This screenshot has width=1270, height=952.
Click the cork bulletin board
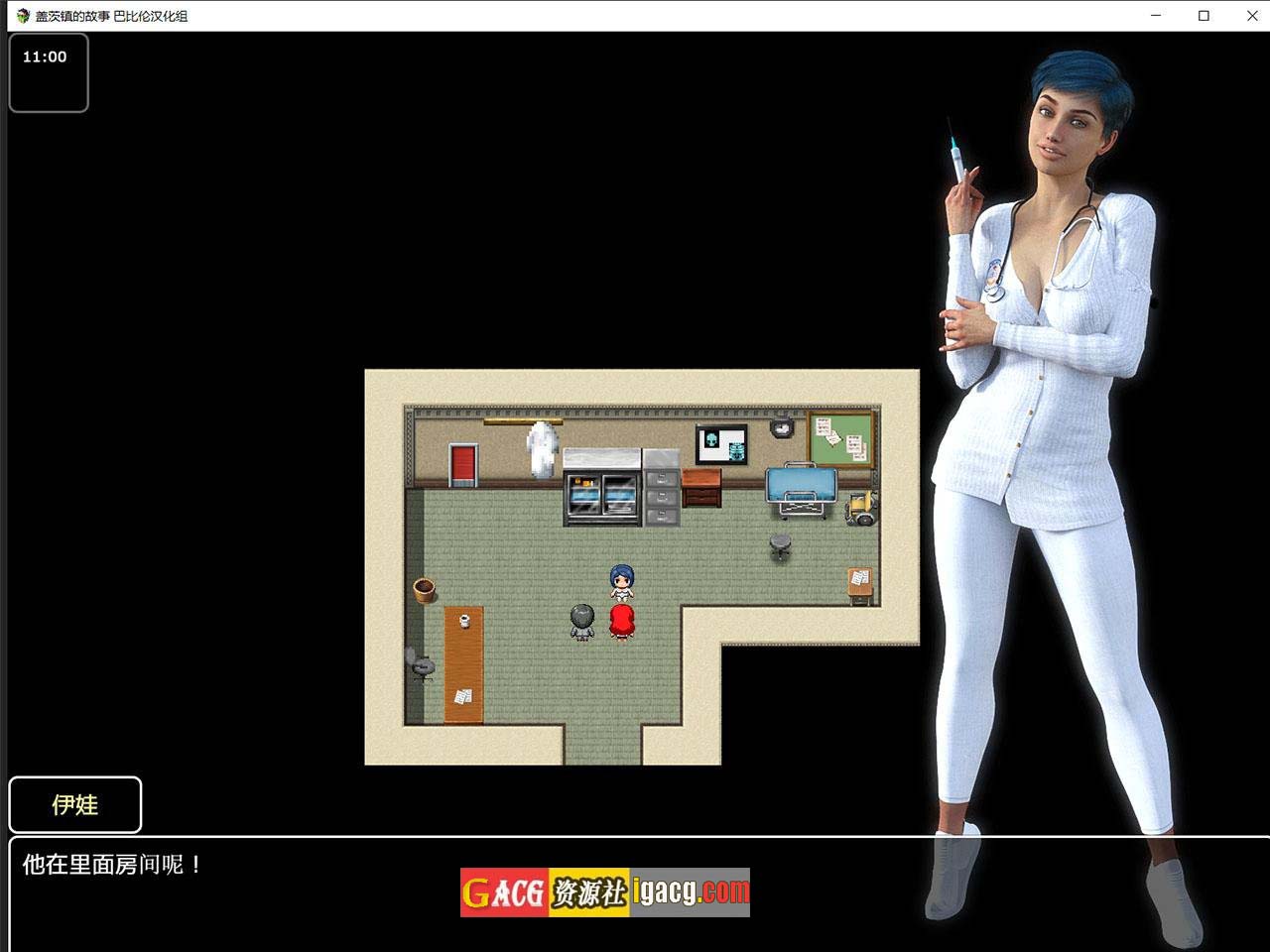(841, 438)
